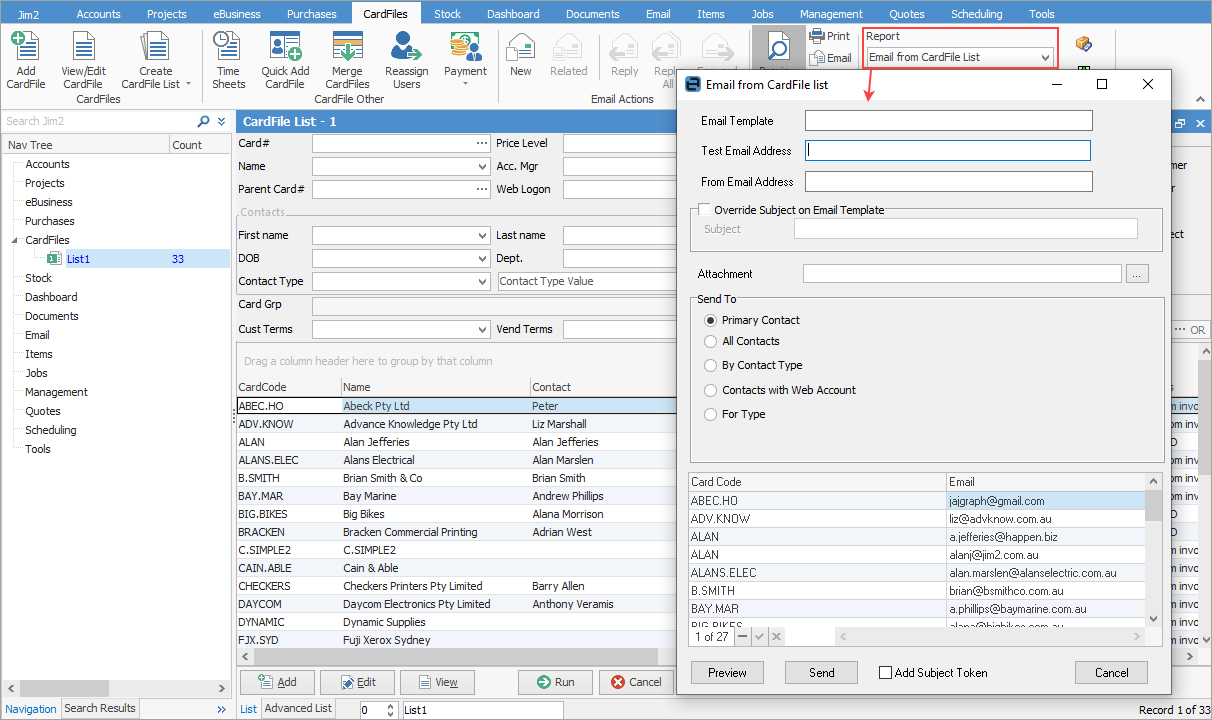Collapse the CardFiles tree node

click(x=15, y=241)
